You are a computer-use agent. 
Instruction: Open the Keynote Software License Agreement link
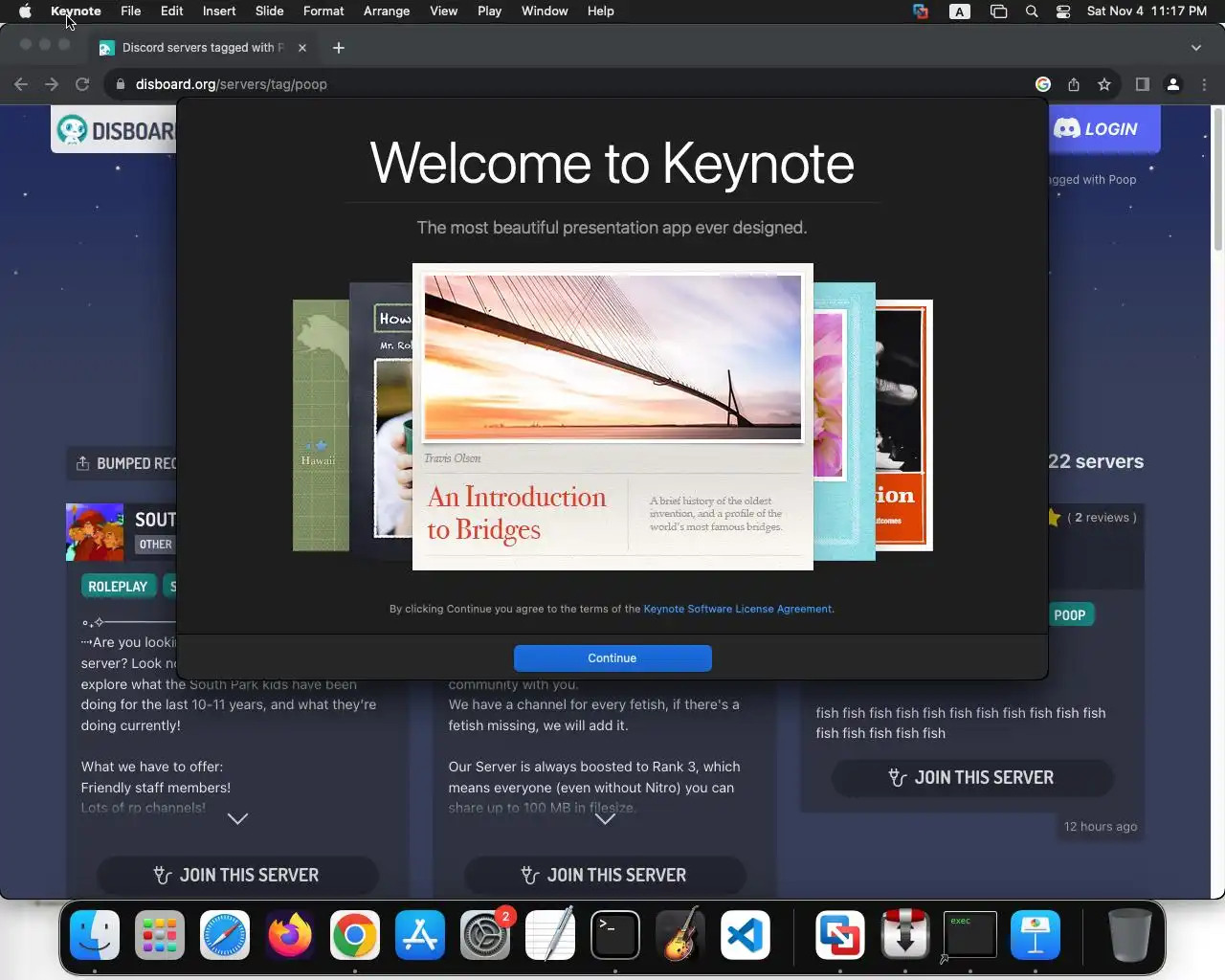[737, 609]
